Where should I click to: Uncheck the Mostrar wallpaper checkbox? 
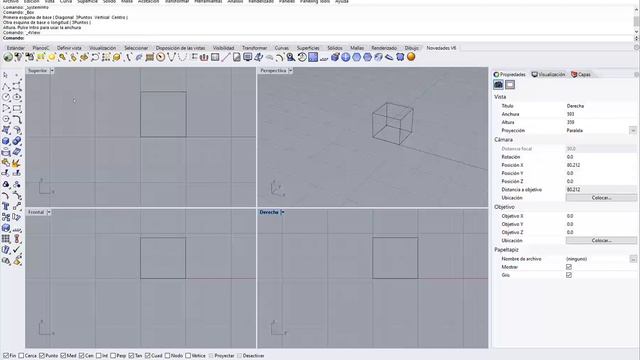pos(569,267)
